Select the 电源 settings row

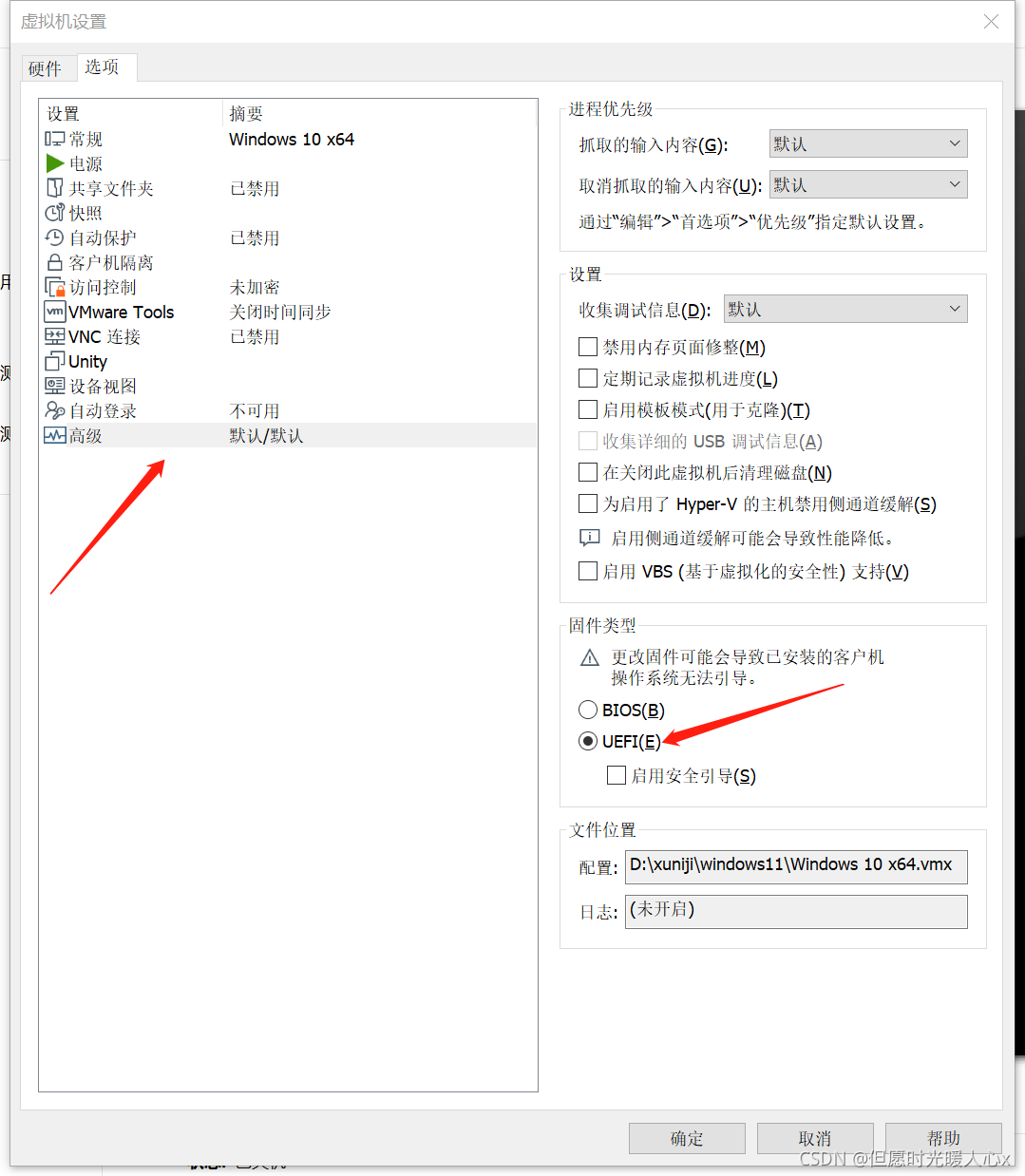click(289, 163)
